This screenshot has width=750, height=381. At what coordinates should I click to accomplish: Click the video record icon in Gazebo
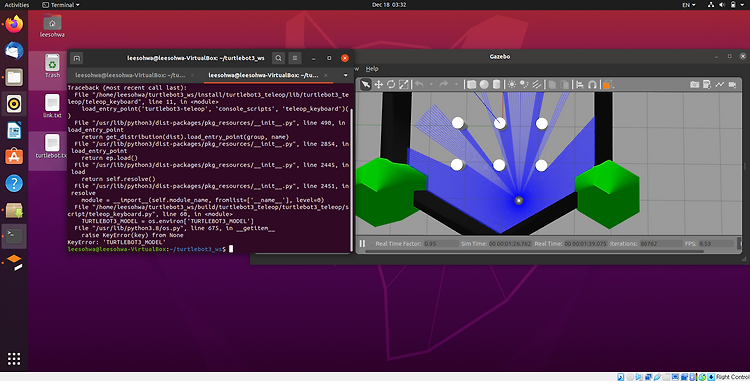click(732, 85)
